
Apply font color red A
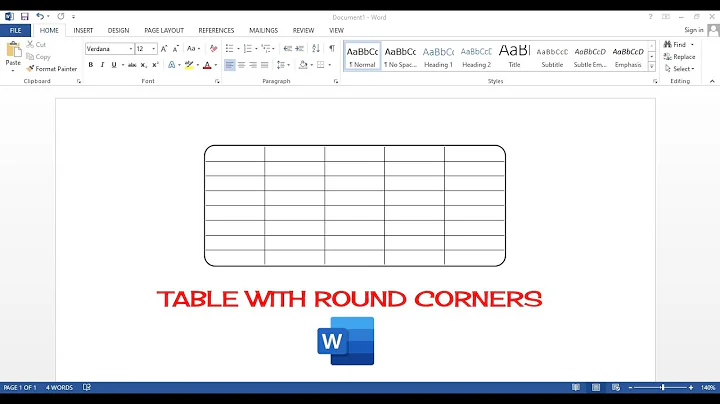point(207,65)
